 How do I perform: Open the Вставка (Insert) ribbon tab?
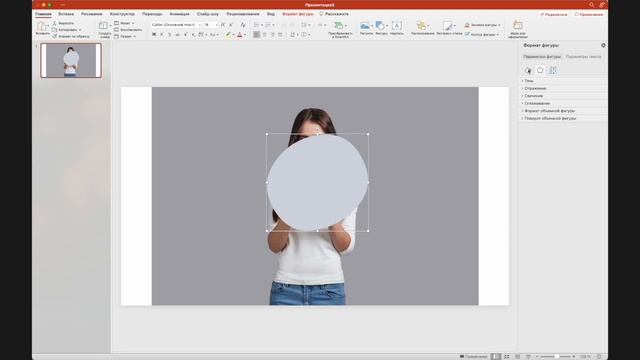click(66, 14)
